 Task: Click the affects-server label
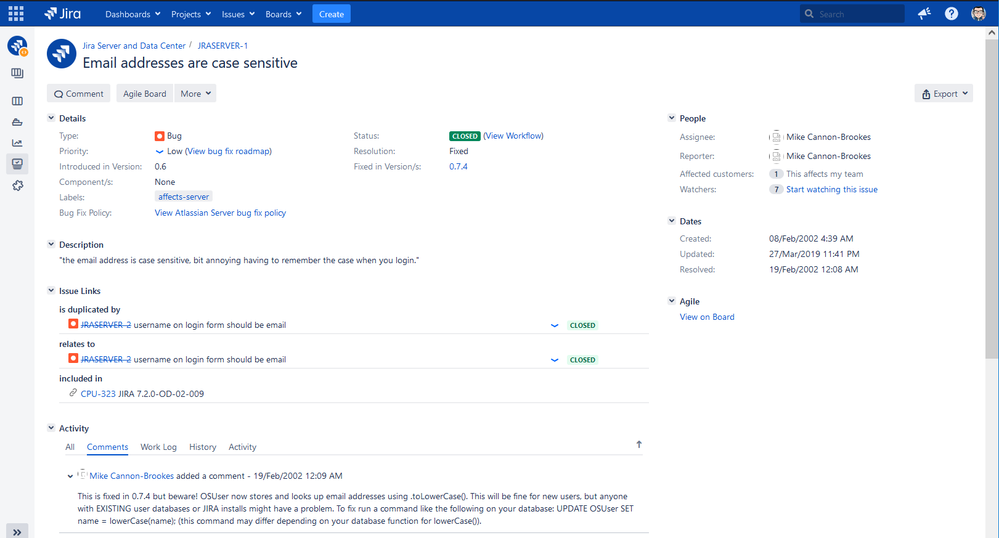(183, 197)
